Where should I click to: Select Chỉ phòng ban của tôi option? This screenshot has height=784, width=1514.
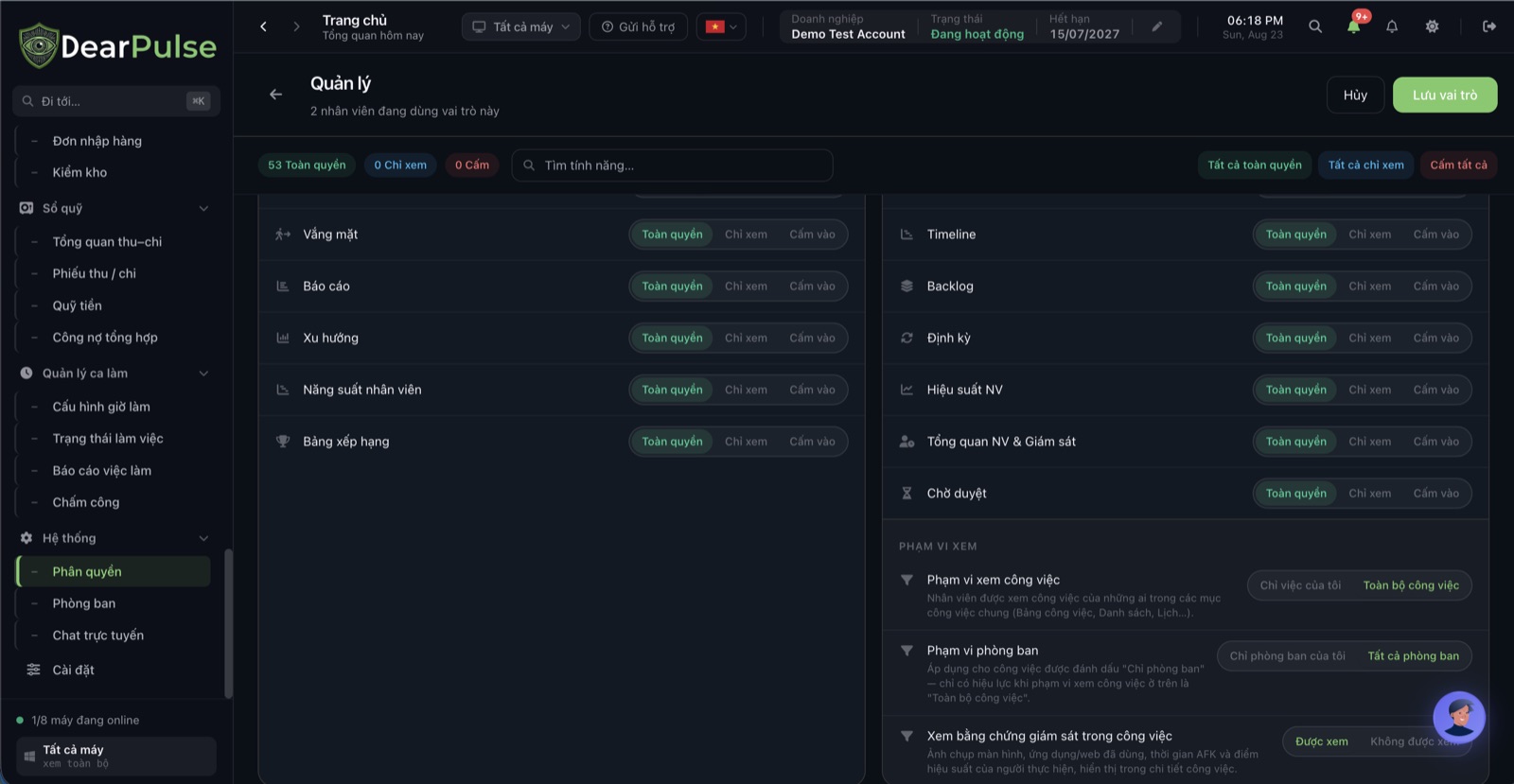(1287, 656)
